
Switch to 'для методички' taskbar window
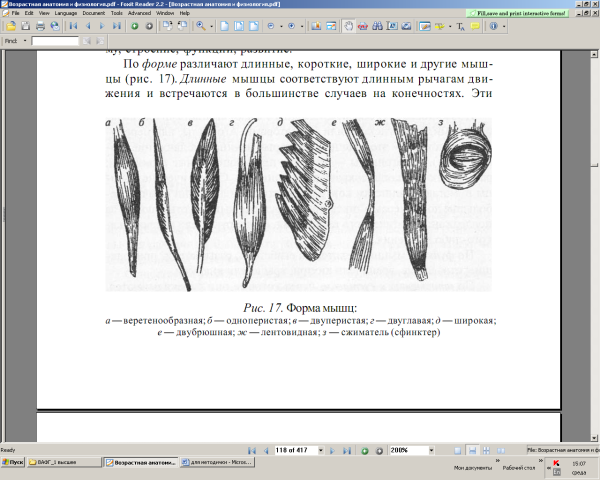tap(213, 462)
